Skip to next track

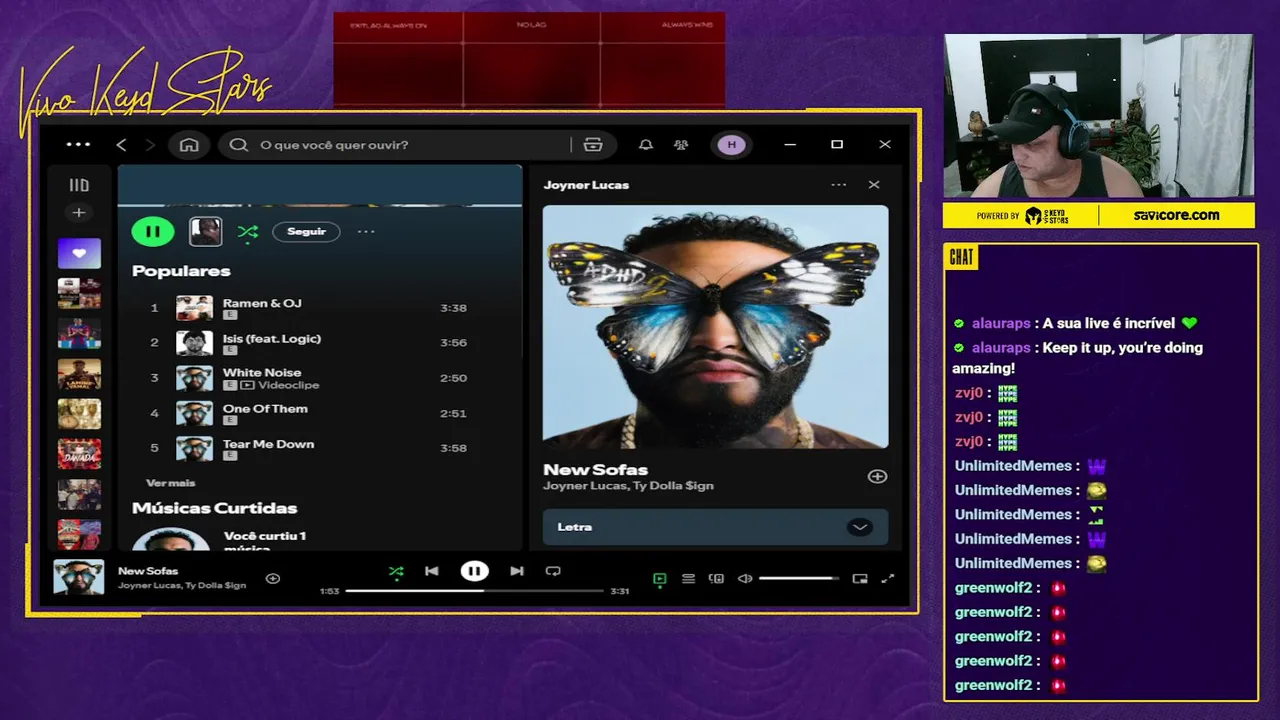(517, 571)
